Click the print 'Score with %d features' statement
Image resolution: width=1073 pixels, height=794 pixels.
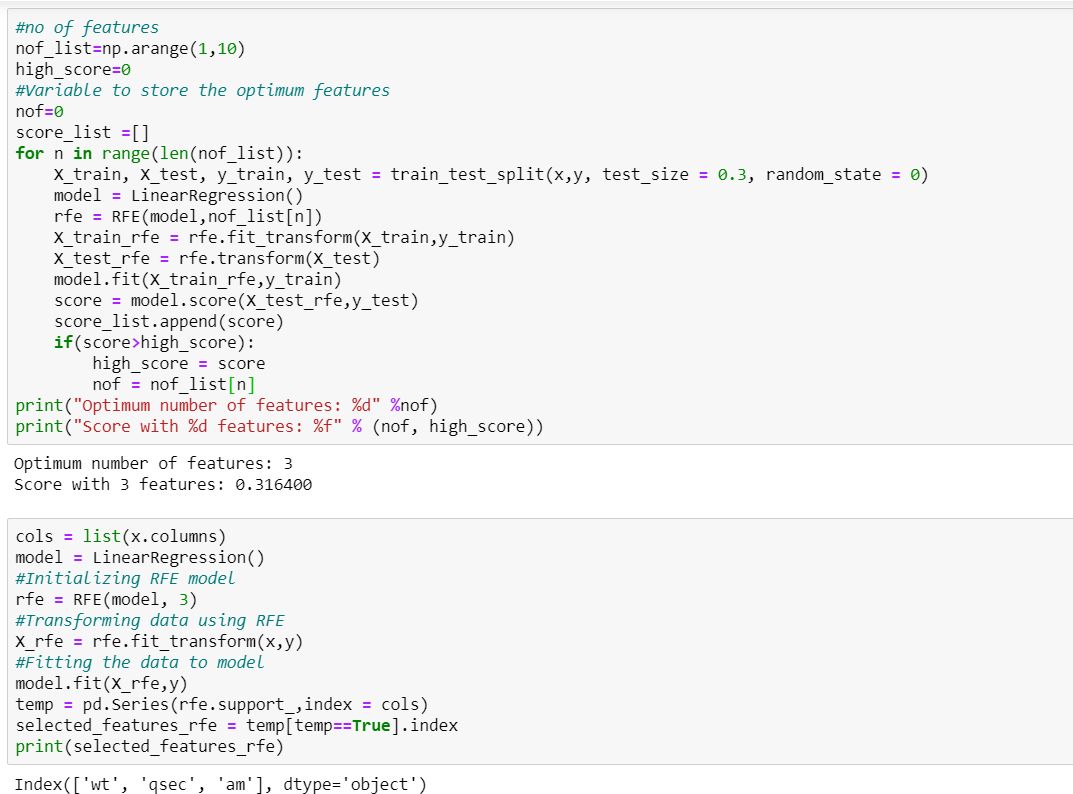click(x=279, y=426)
